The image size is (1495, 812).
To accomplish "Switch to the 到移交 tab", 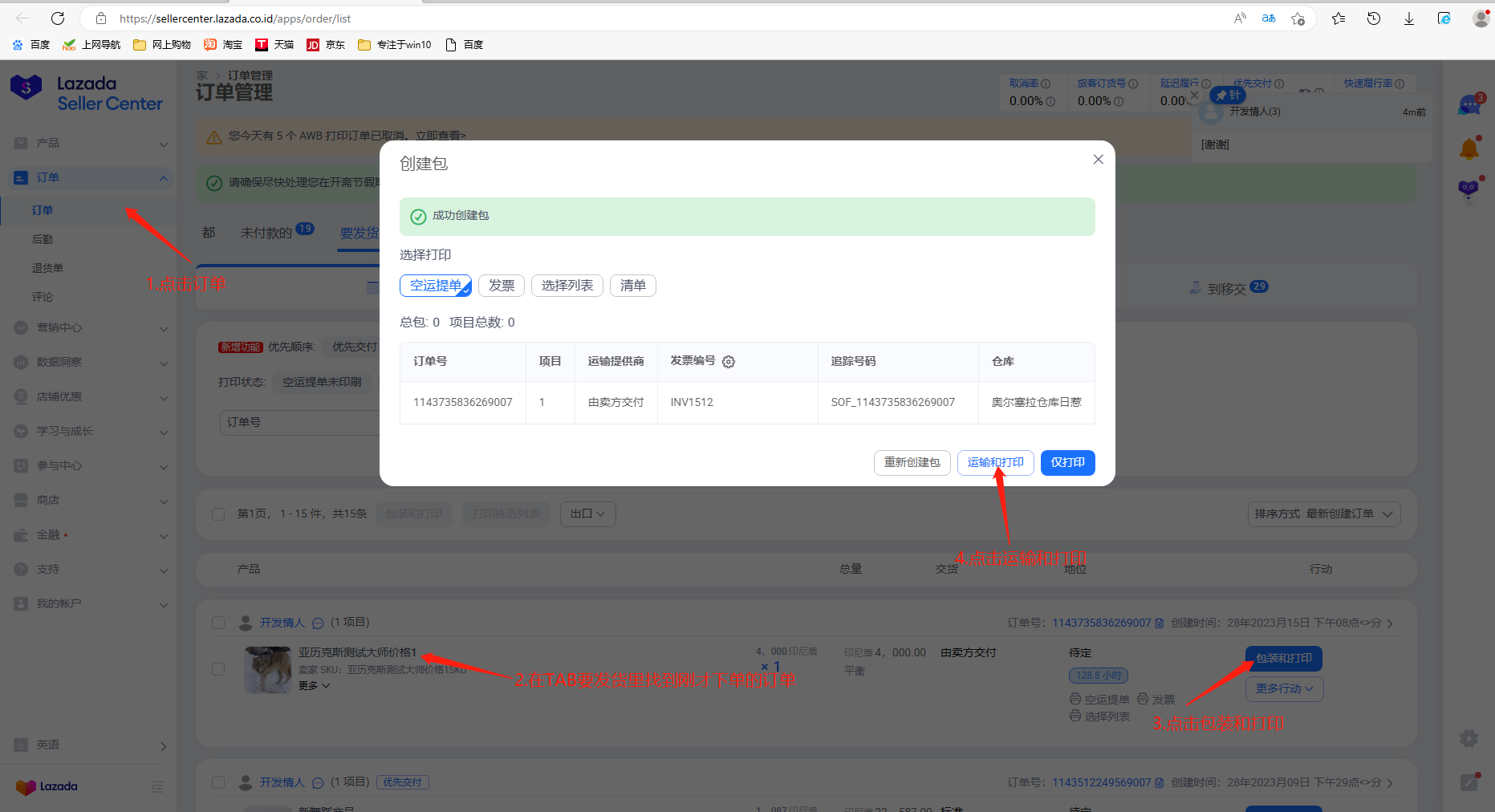I will [x=1228, y=288].
